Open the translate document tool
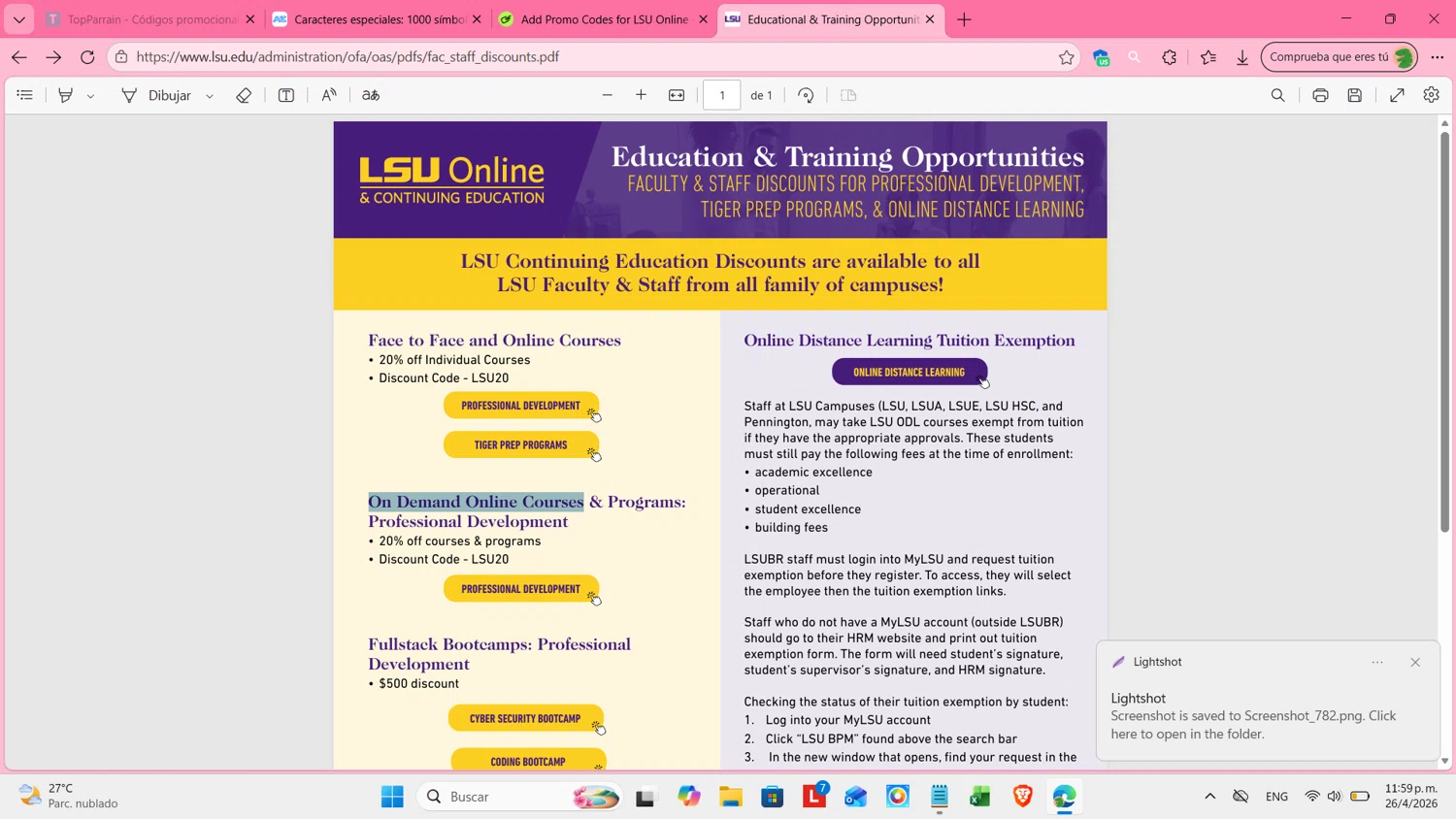Viewport: 1456px width, 819px height. click(371, 95)
